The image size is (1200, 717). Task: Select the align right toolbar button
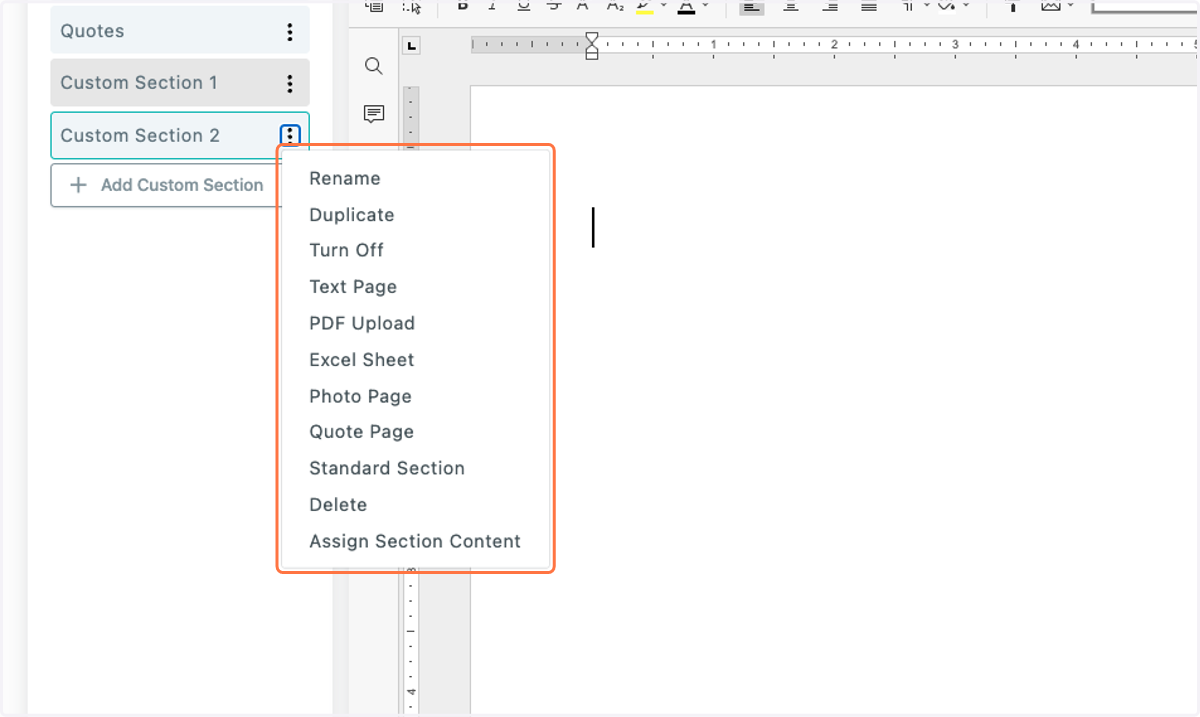829,7
